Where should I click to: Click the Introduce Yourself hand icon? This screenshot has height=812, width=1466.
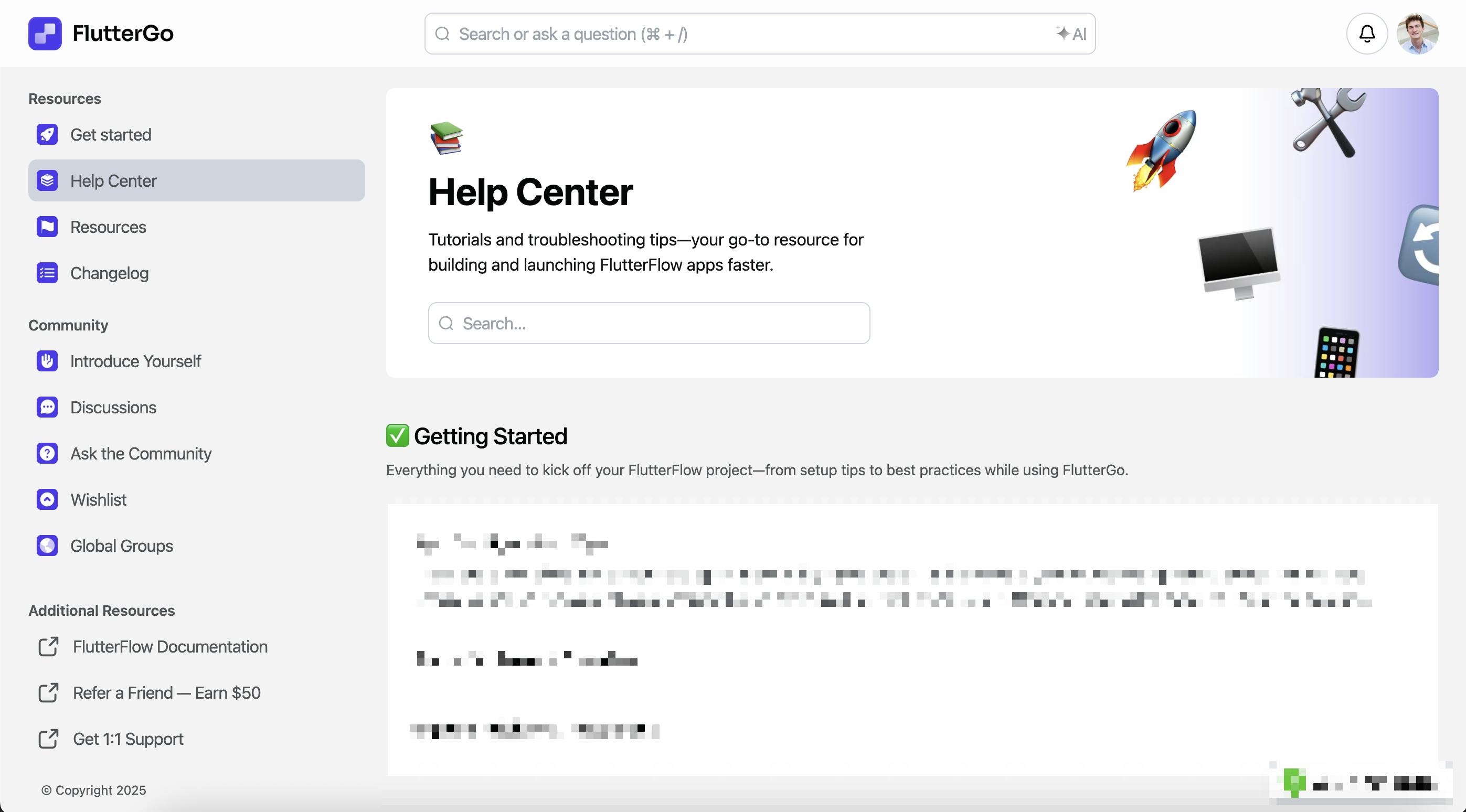47,361
